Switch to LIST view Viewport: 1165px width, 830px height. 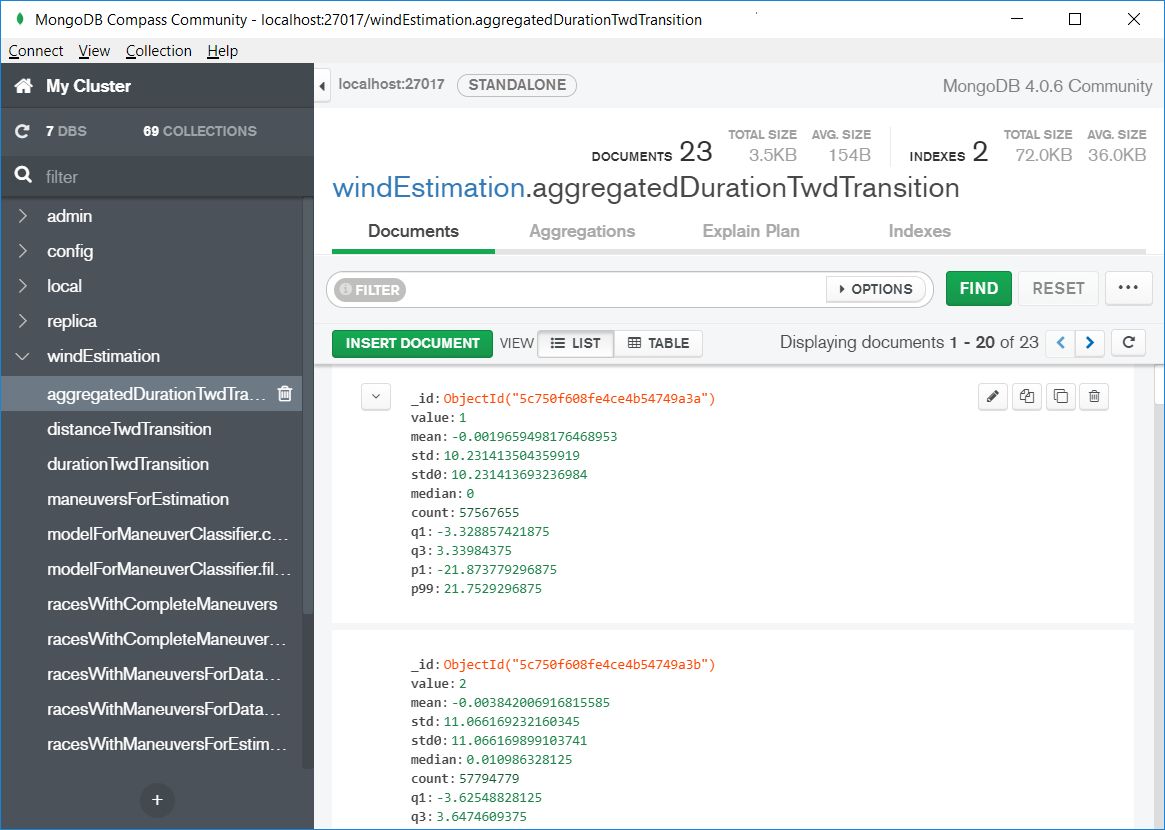click(x=576, y=343)
